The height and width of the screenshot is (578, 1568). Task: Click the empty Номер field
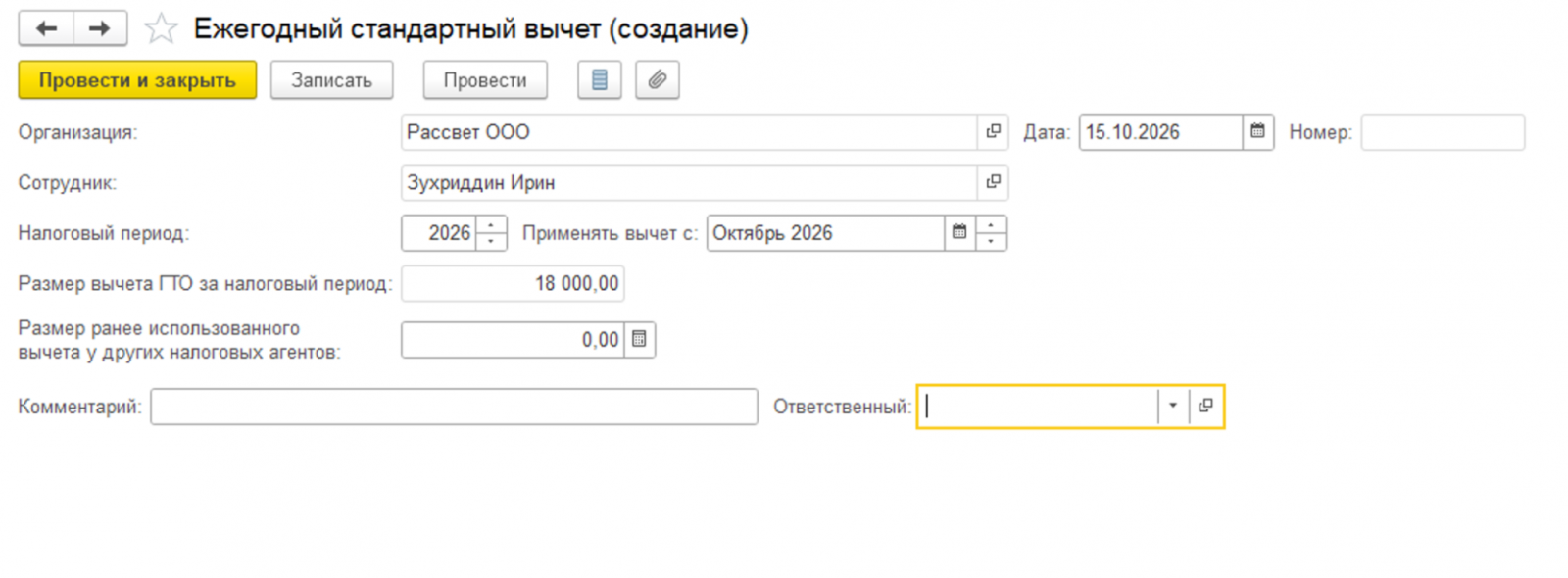1443,132
